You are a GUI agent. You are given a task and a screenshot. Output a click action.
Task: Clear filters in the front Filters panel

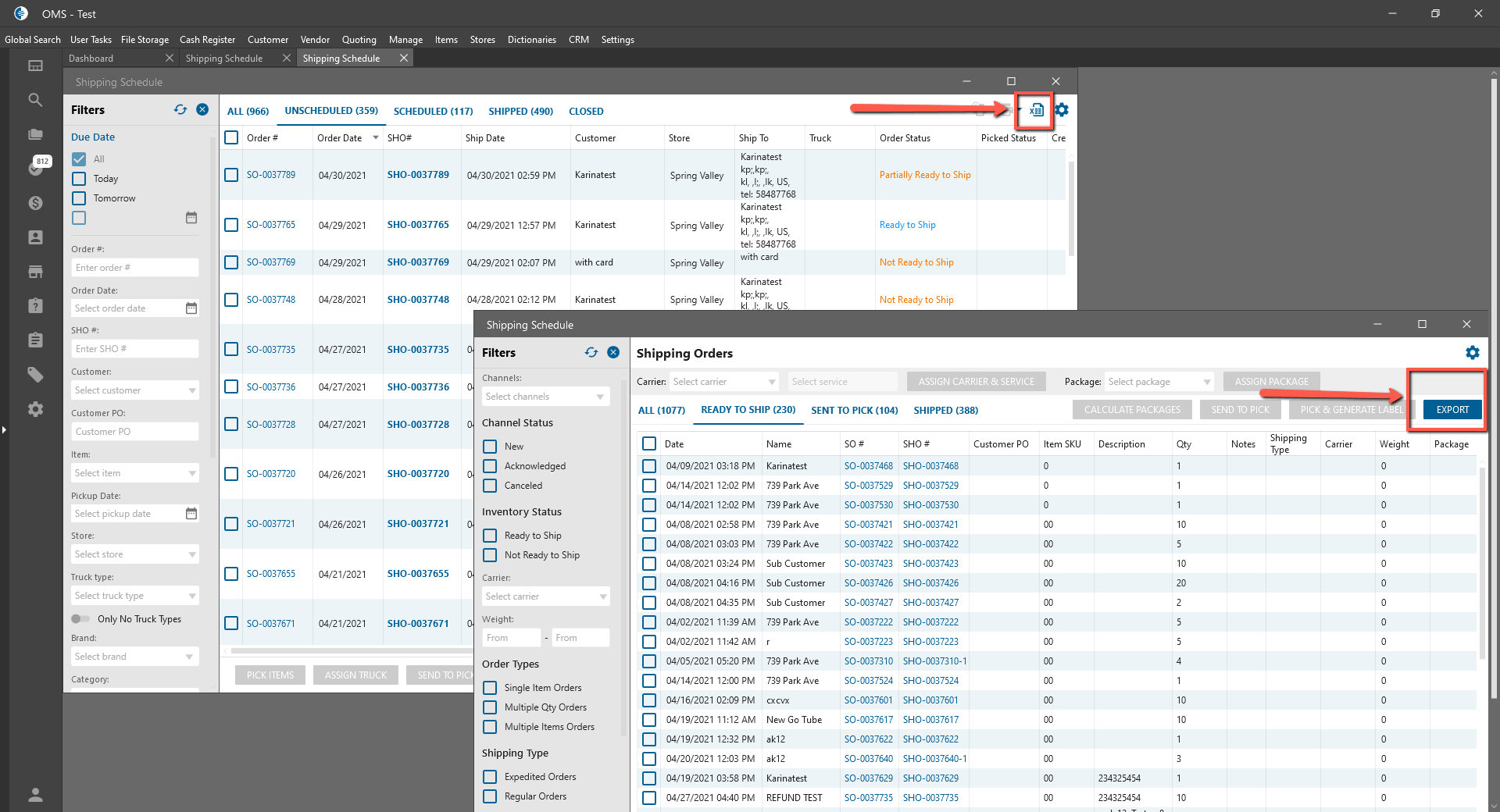(x=613, y=353)
